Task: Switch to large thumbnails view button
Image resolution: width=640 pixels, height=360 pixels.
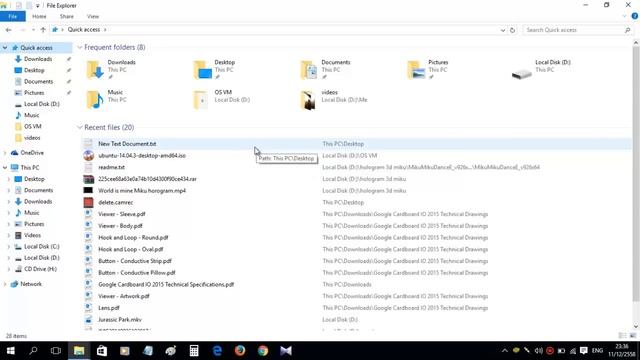Action: (x=633, y=336)
